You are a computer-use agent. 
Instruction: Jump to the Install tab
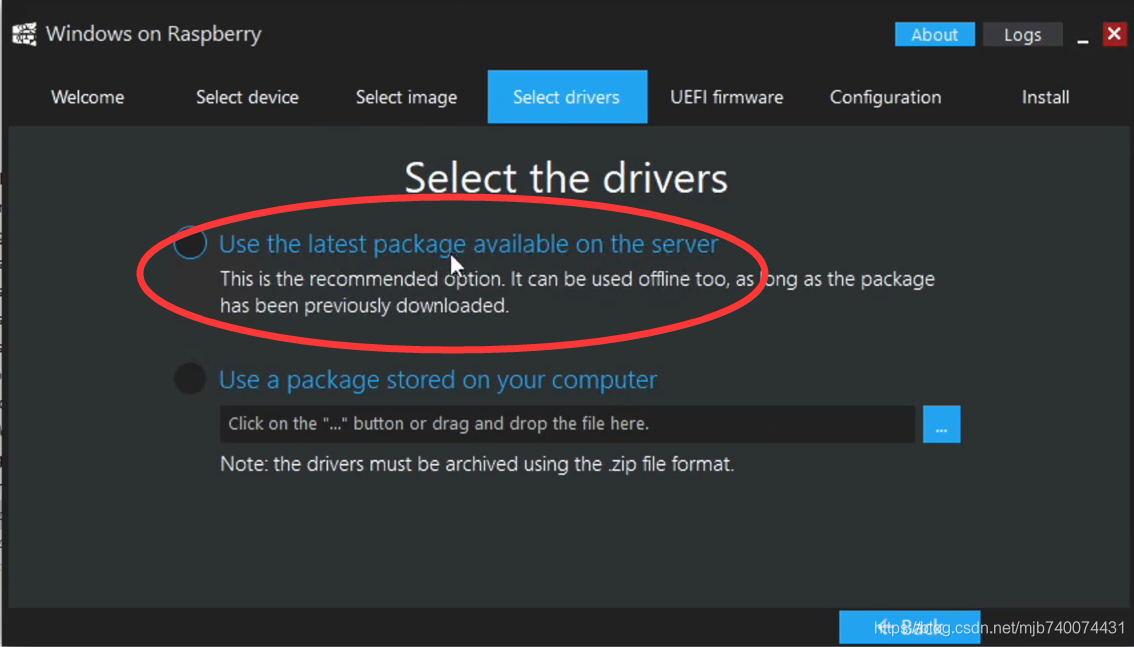point(1045,97)
